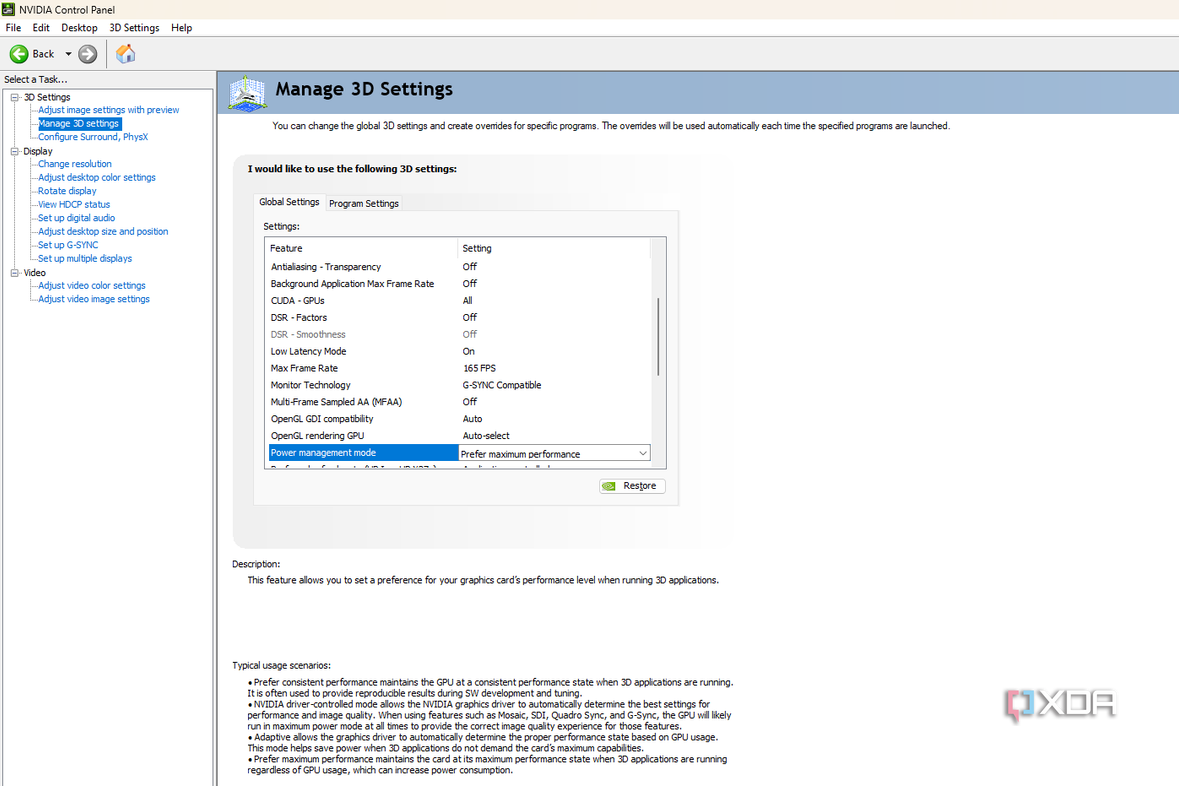Open the 3D Settings menu
This screenshot has height=786, width=1179.
pos(134,28)
